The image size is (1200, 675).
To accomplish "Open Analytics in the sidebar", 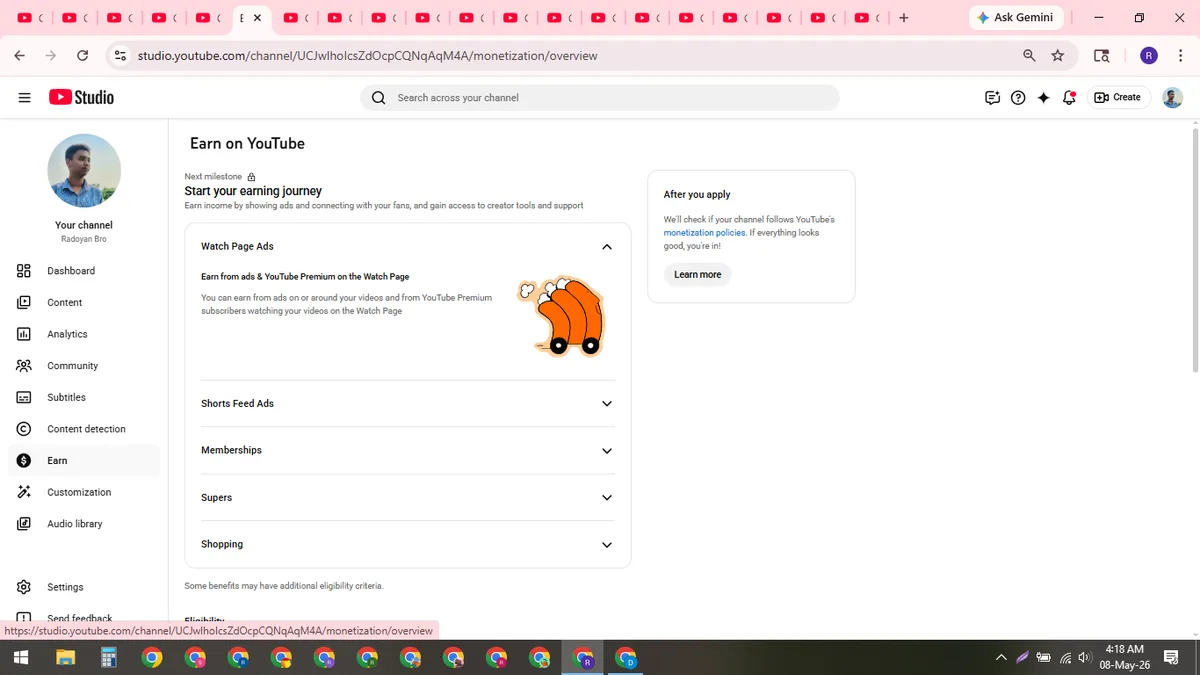I will (x=84, y=334).
